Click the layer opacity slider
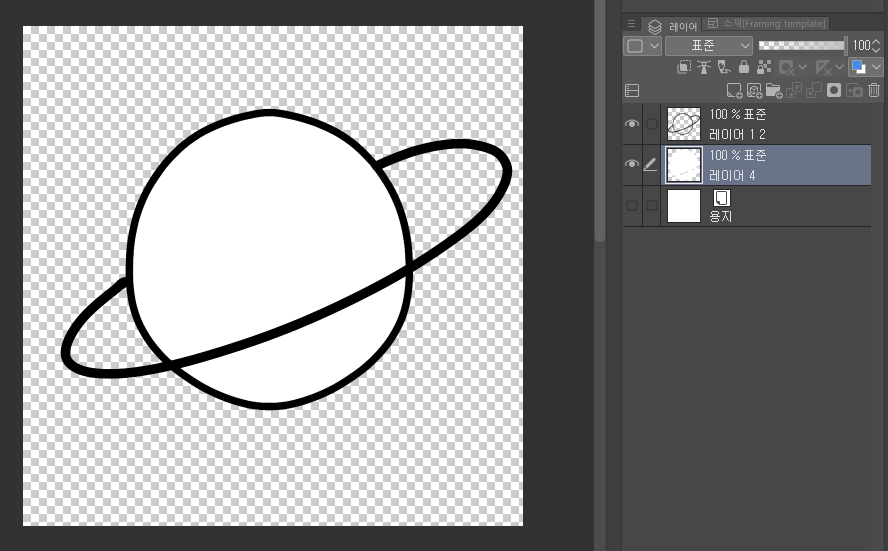888x551 pixels. 802,45
